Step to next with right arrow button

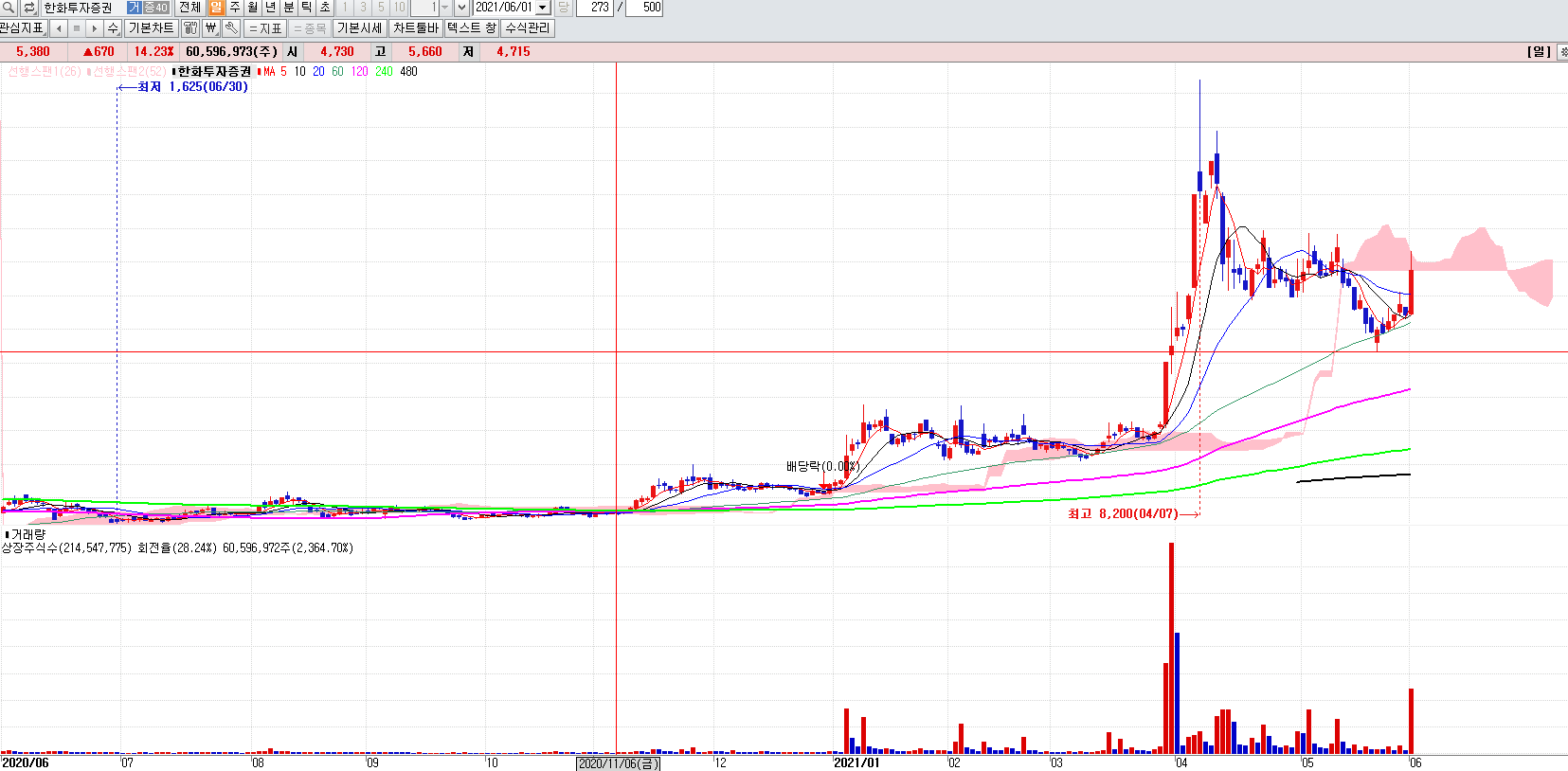point(95,28)
